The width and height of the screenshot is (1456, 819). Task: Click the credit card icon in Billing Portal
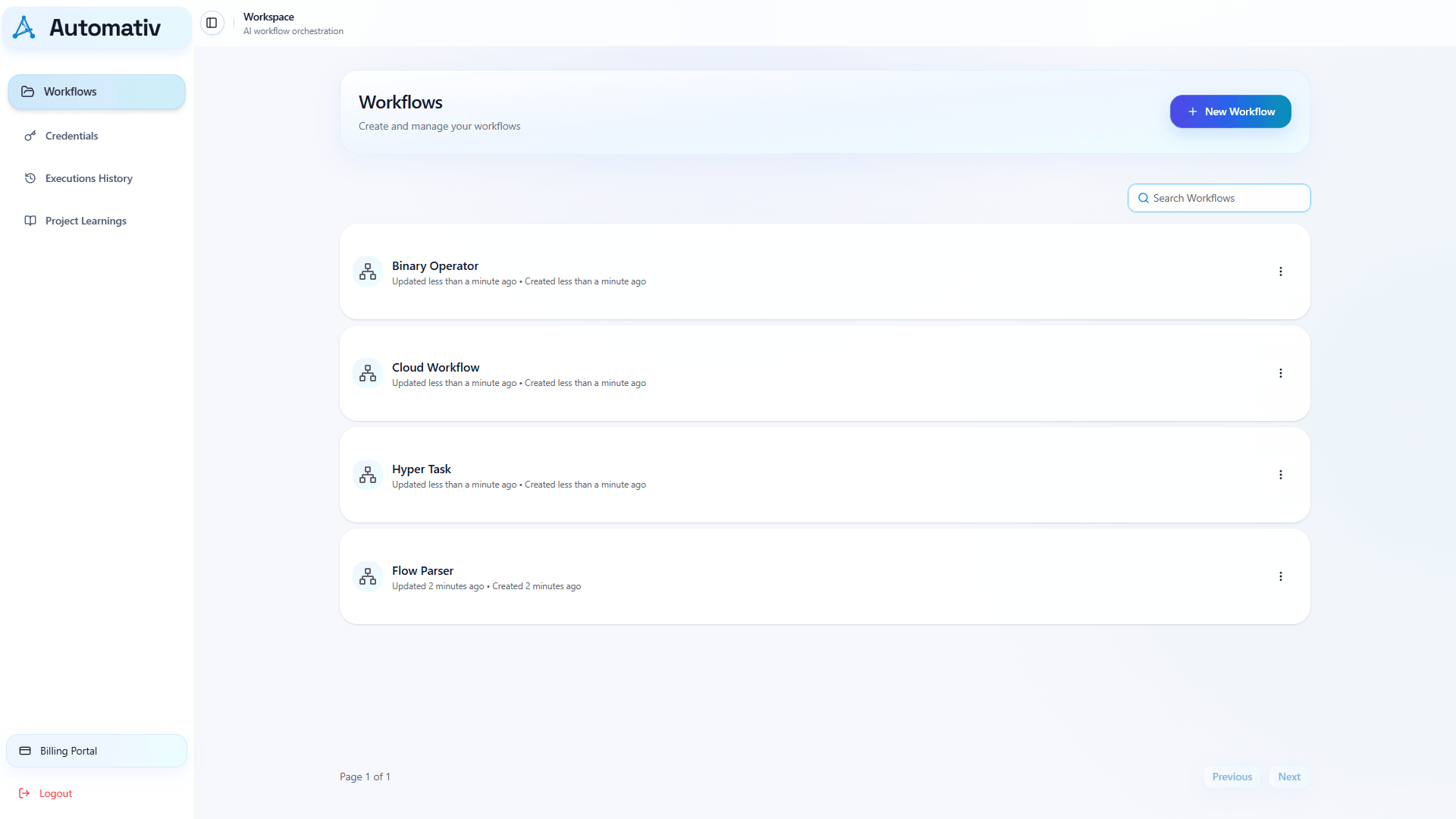pyautogui.click(x=25, y=751)
